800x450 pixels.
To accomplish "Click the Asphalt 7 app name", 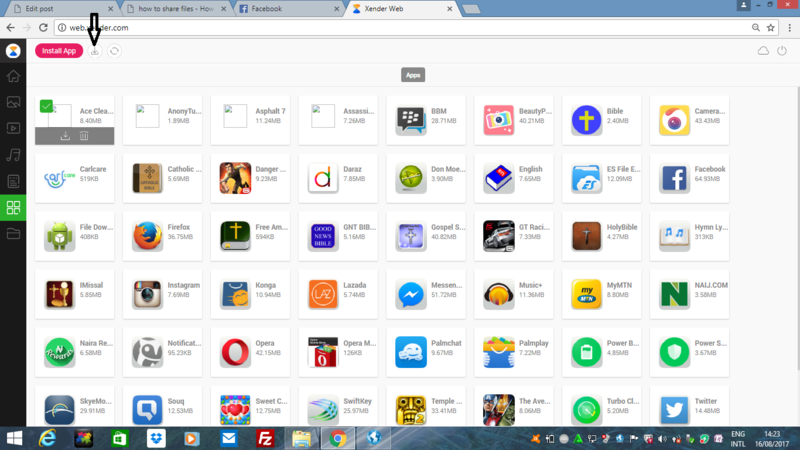I will click(x=270, y=111).
